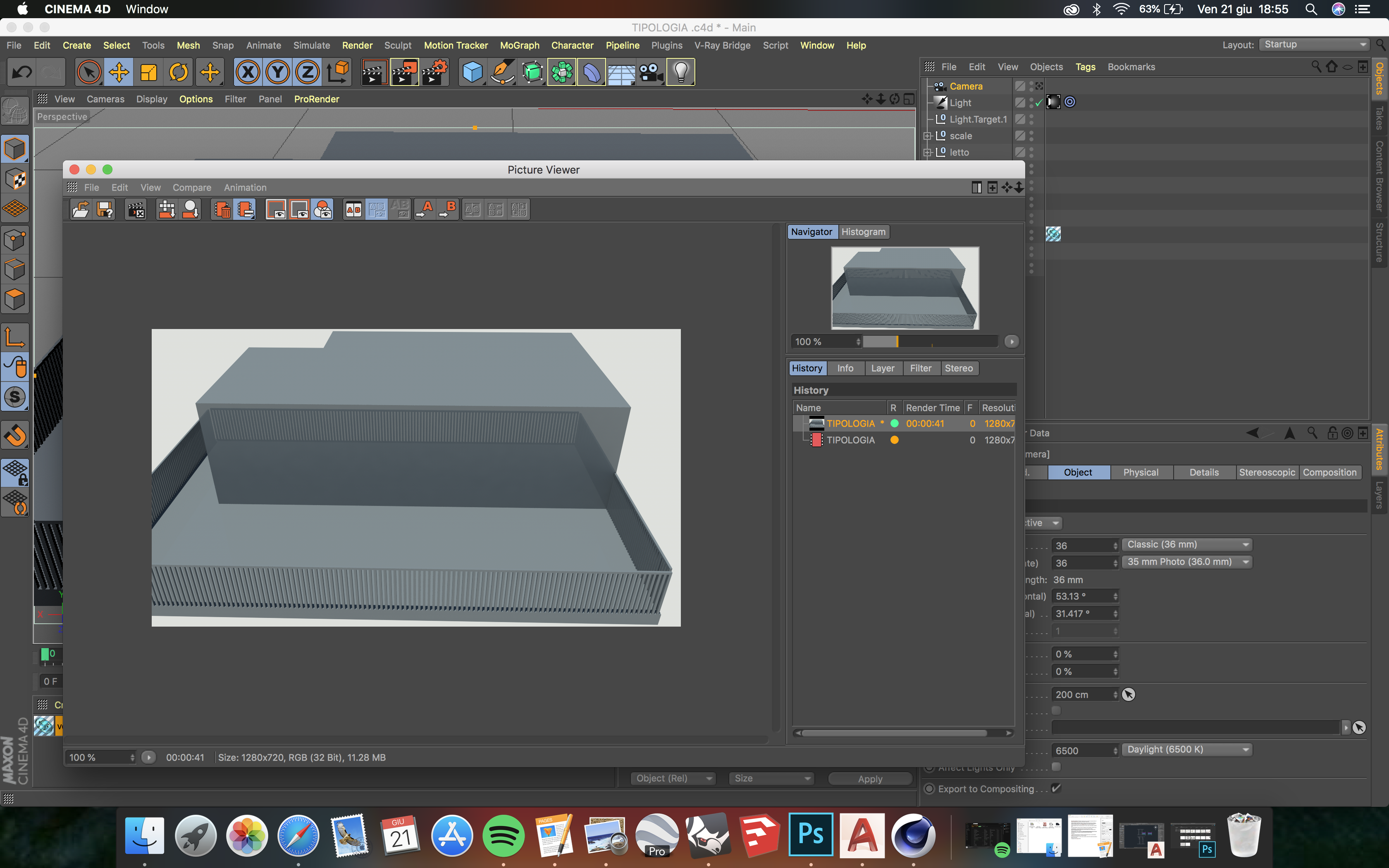Click the Apply button

(x=869, y=778)
